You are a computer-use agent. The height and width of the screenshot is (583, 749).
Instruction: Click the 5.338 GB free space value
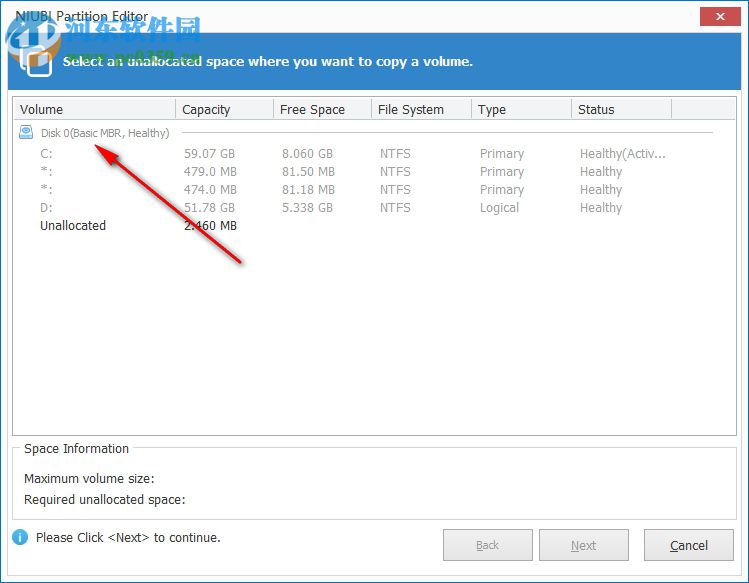coord(307,207)
